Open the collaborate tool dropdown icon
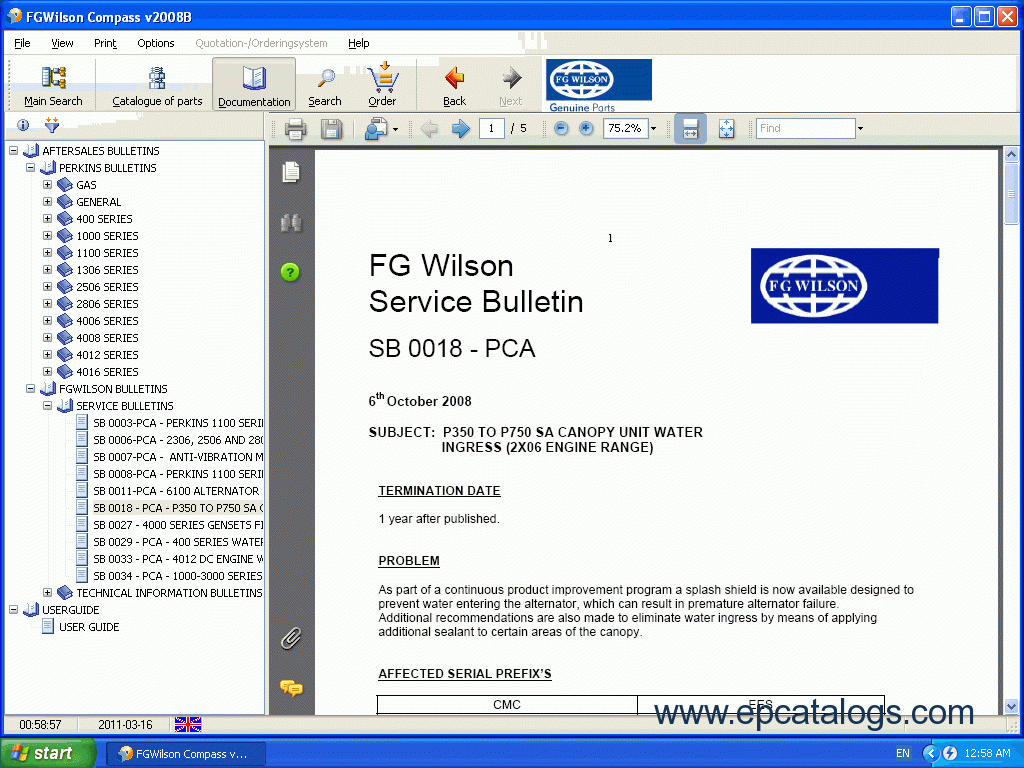This screenshot has height=768, width=1024. click(381, 129)
